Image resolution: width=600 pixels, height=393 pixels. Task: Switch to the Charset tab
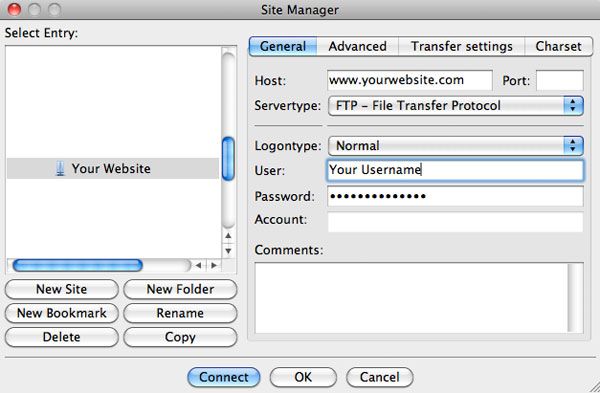pyautogui.click(x=558, y=46)
